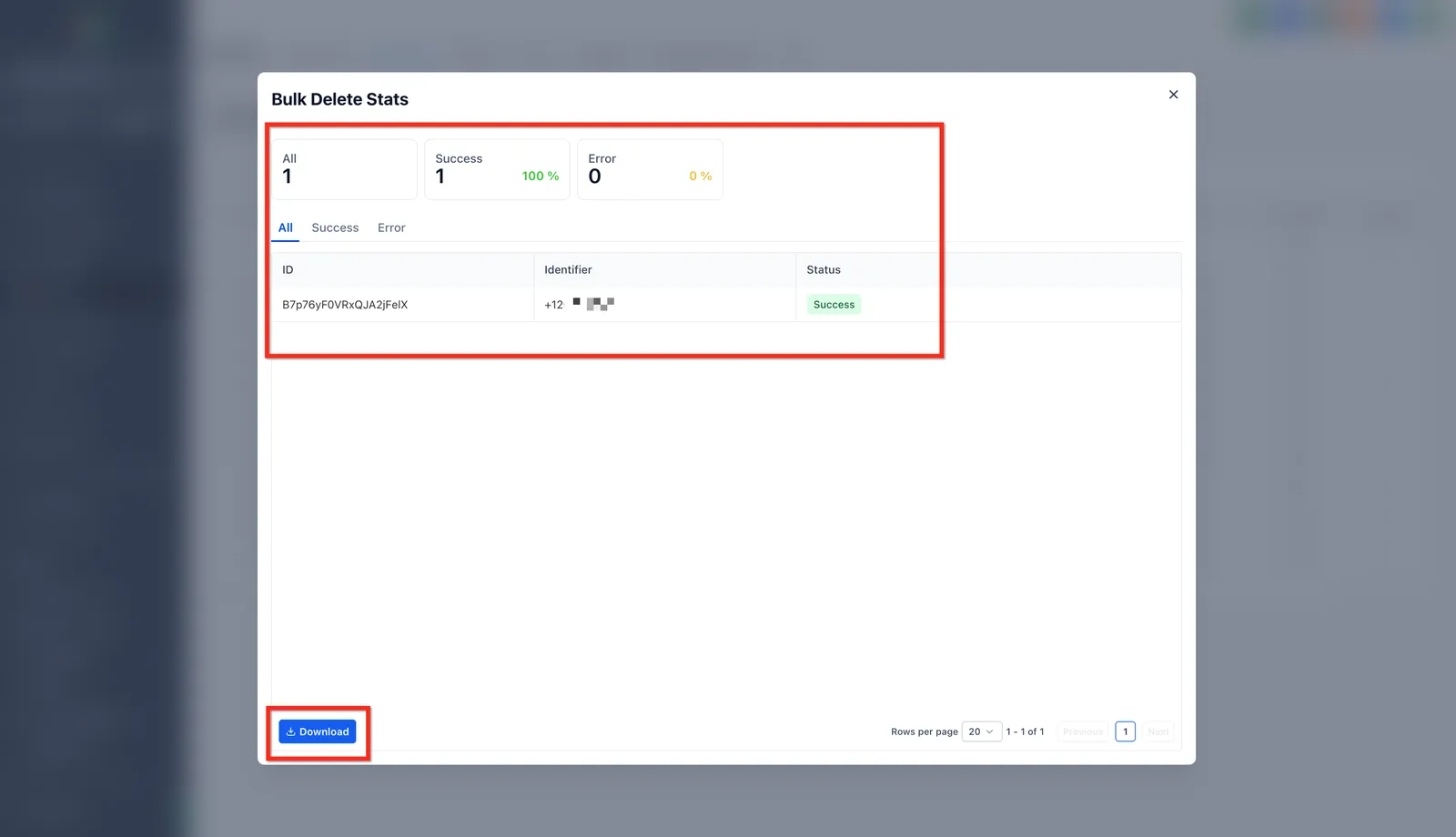Screen dimensions: 1456x837
Task: Select the ID B7p76yF0VRxQJA2jFelX cell
Action: [402, 305]
